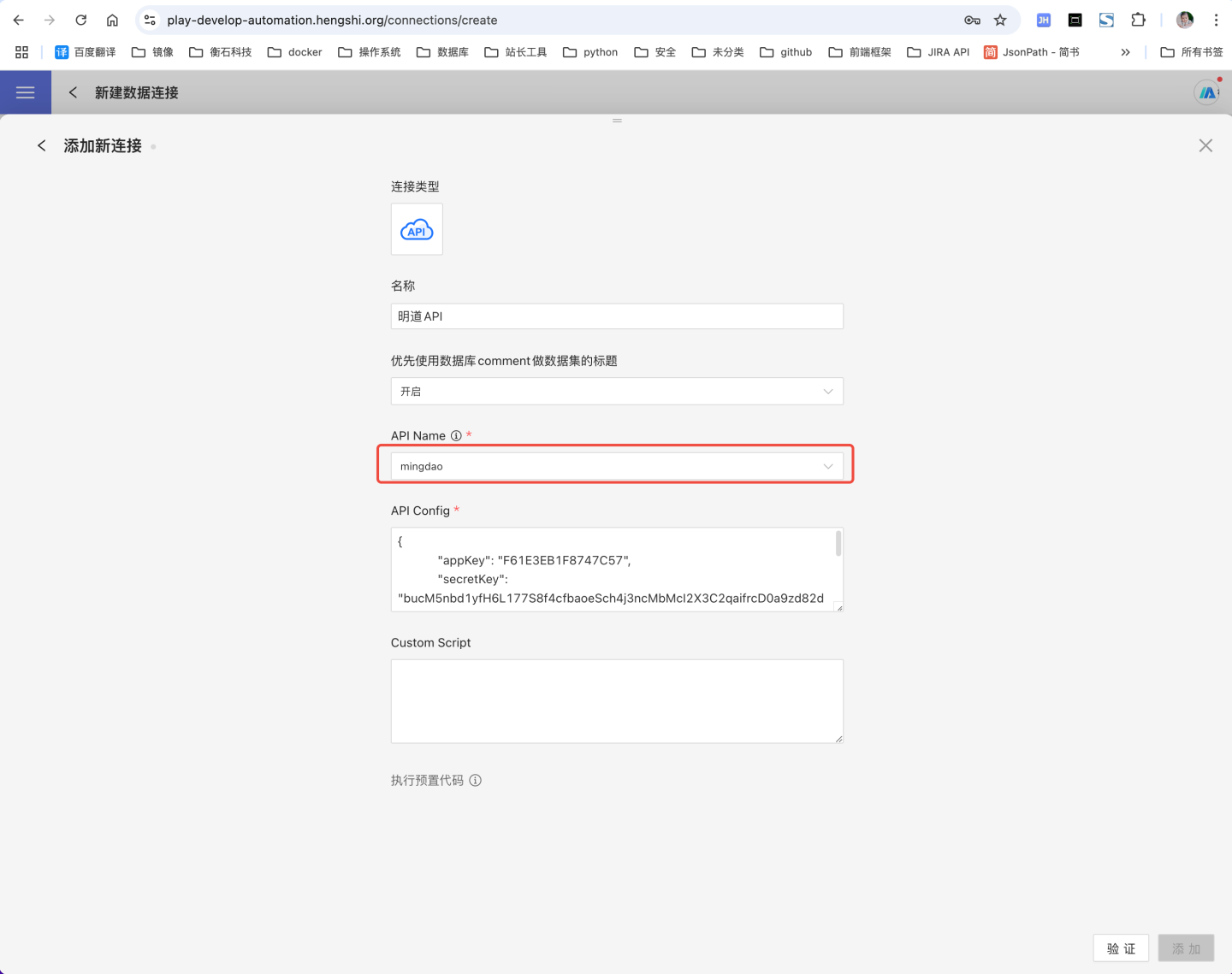Screen dimensions: 1232x974
Task: Click the 添加 button
Action: click(x=1186, y=948)
